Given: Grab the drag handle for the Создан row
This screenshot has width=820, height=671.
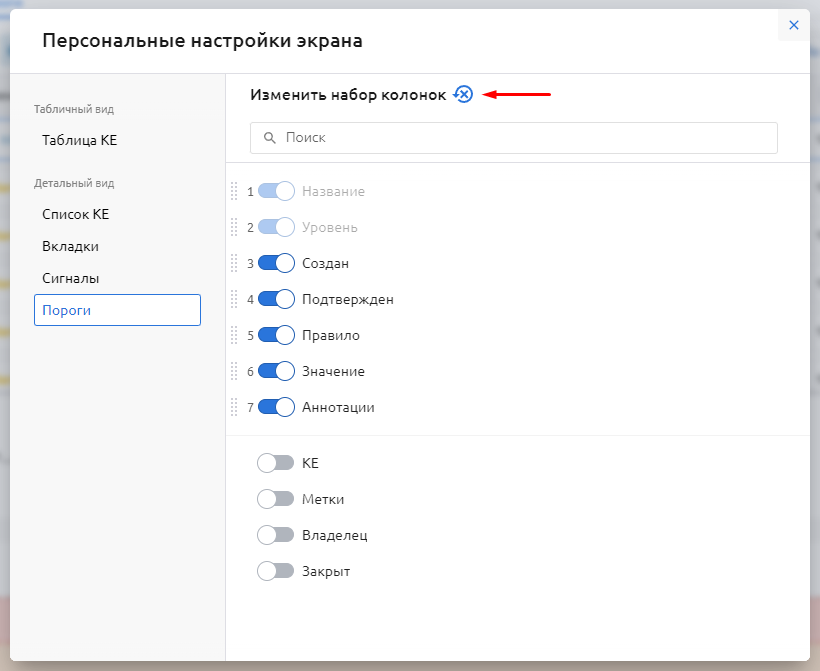Looking at the screenshot, I should click(235, 263).
